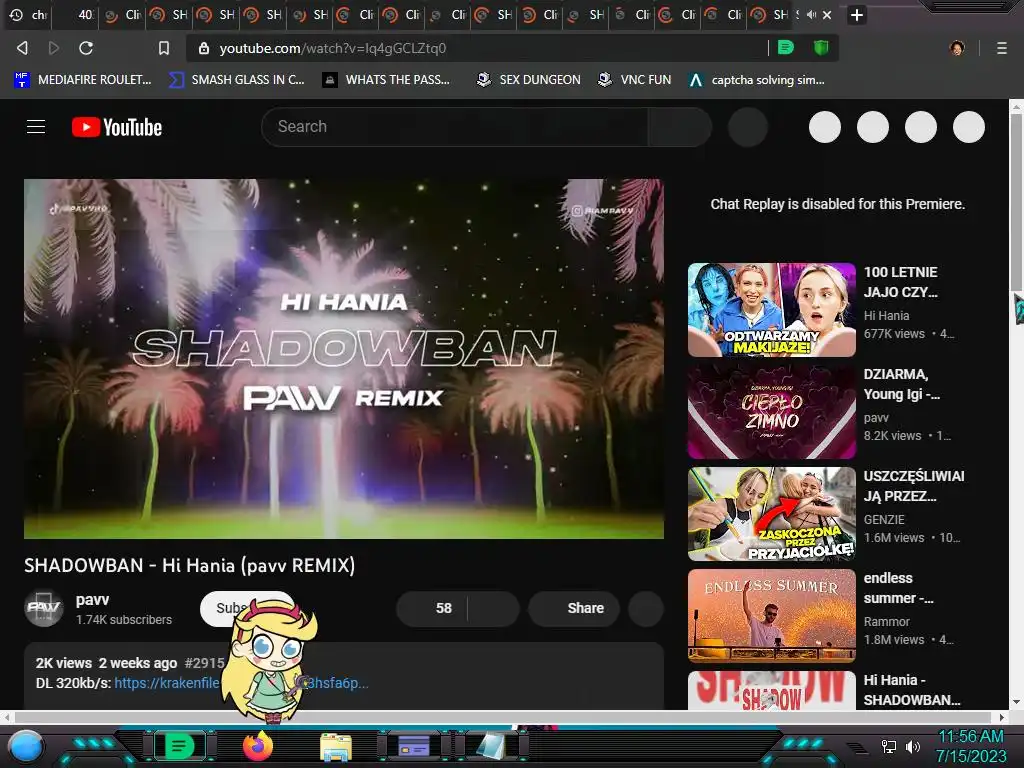Like the video with 58 likes
This screenshot has width=1024, height=768.
coord(433,608)
